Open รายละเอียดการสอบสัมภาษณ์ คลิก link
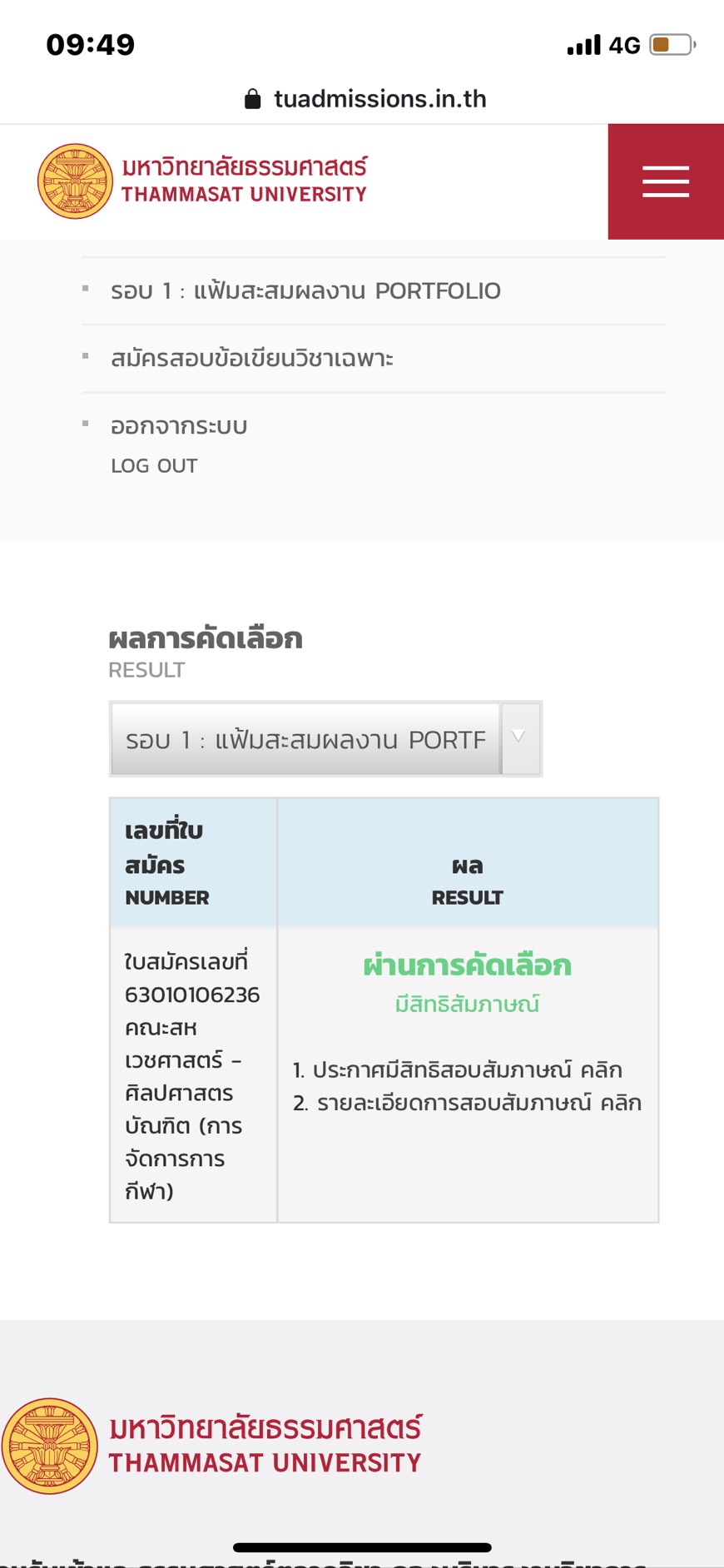Viewport: 724px width, 1568px height. coord(467,1103)
